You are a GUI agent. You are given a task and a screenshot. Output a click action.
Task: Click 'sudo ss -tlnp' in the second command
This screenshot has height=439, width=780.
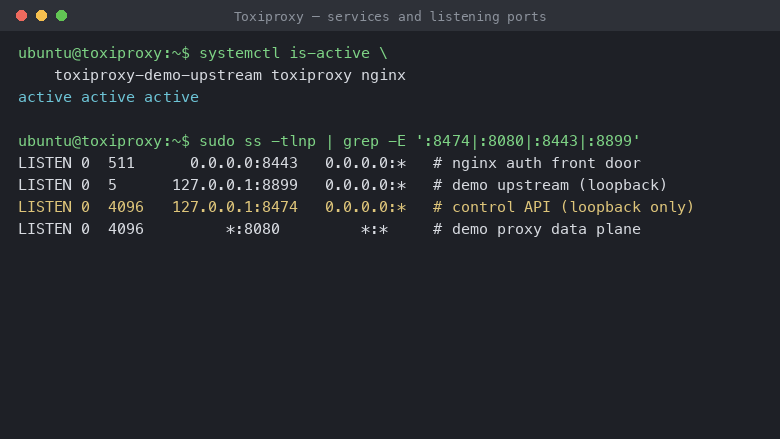pyautogui.click(x=257, y=141)
